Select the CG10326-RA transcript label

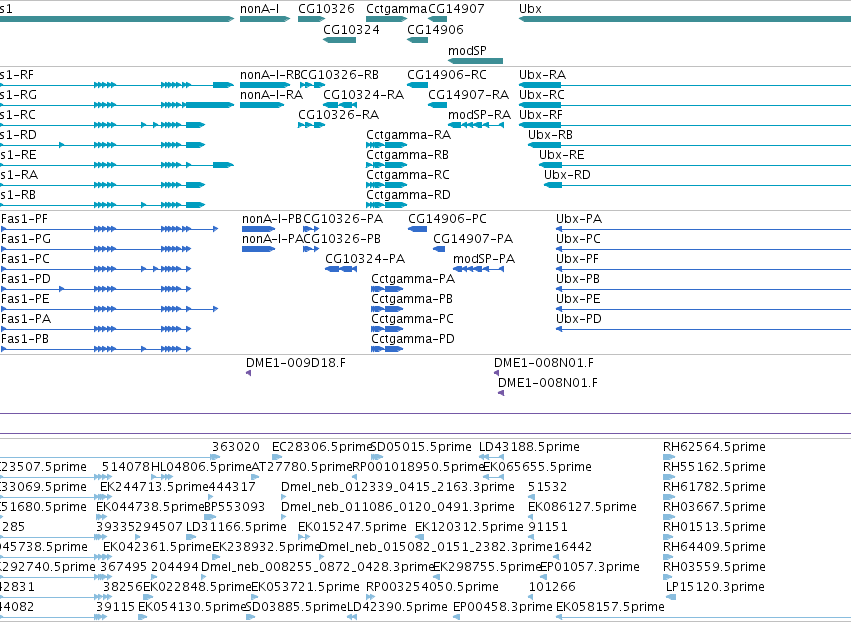(339, 115)
